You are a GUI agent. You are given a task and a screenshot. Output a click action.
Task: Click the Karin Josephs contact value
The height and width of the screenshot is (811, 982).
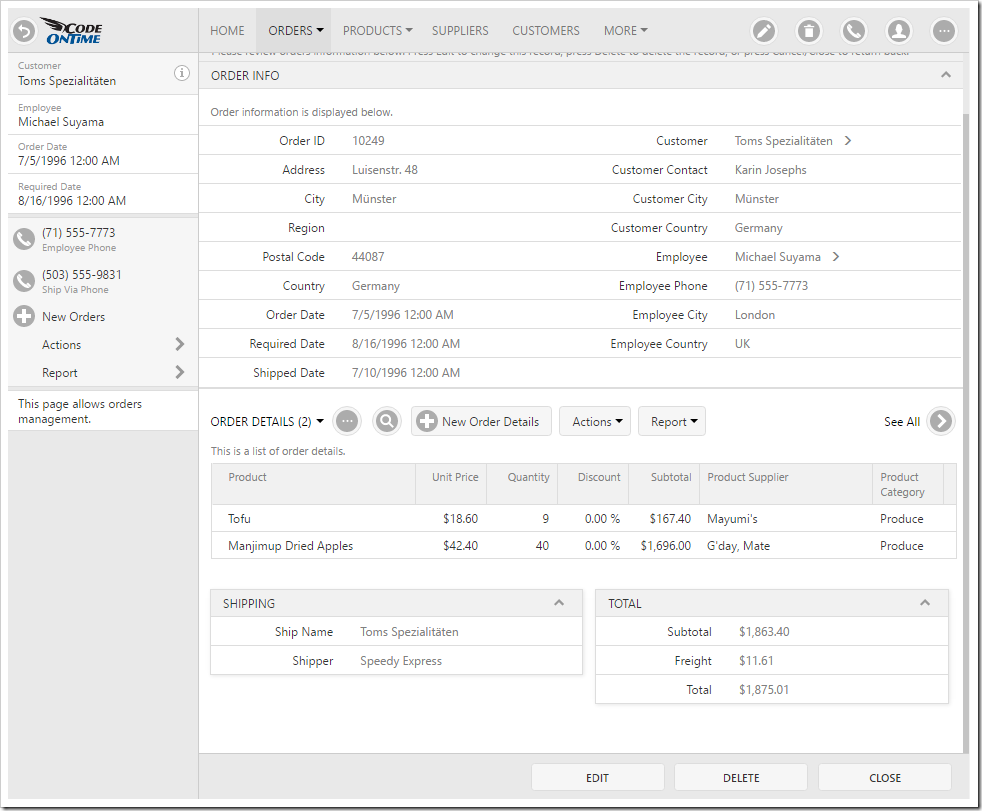(x=770, y=170)
